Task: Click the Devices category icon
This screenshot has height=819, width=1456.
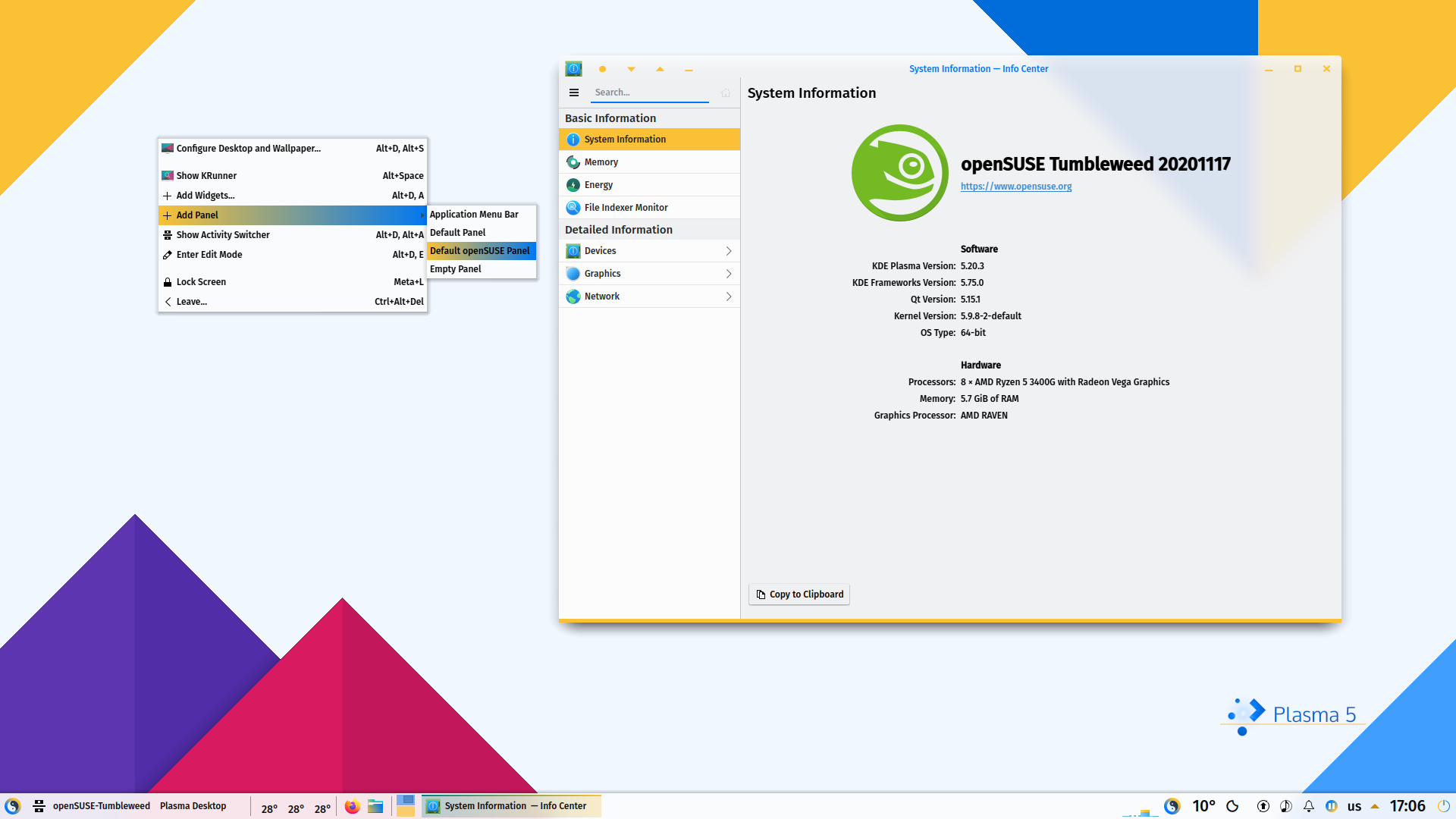Action: point(573,251)
